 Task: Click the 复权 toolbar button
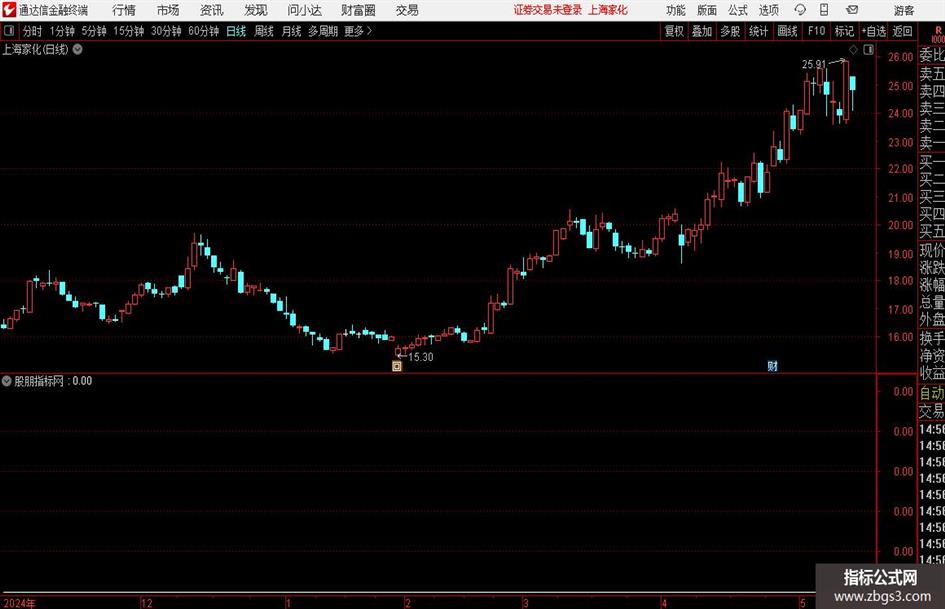click(x=674, y=31)
